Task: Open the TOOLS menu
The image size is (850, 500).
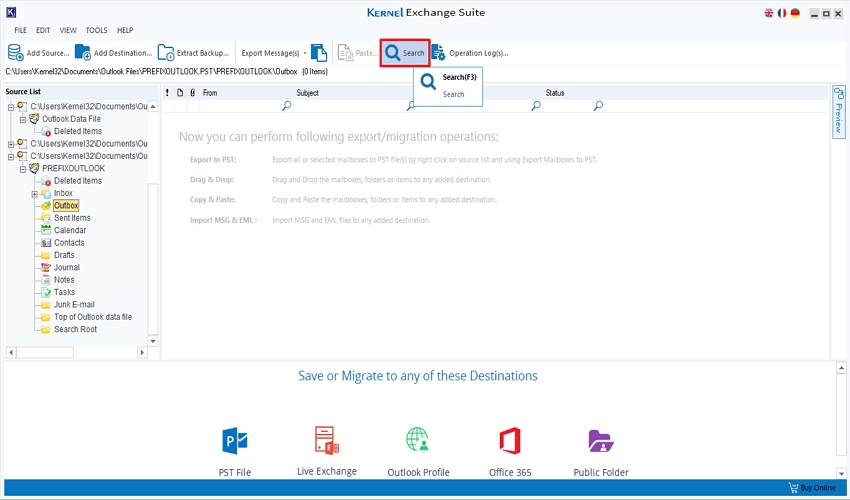Action: (x=96, y=30)
